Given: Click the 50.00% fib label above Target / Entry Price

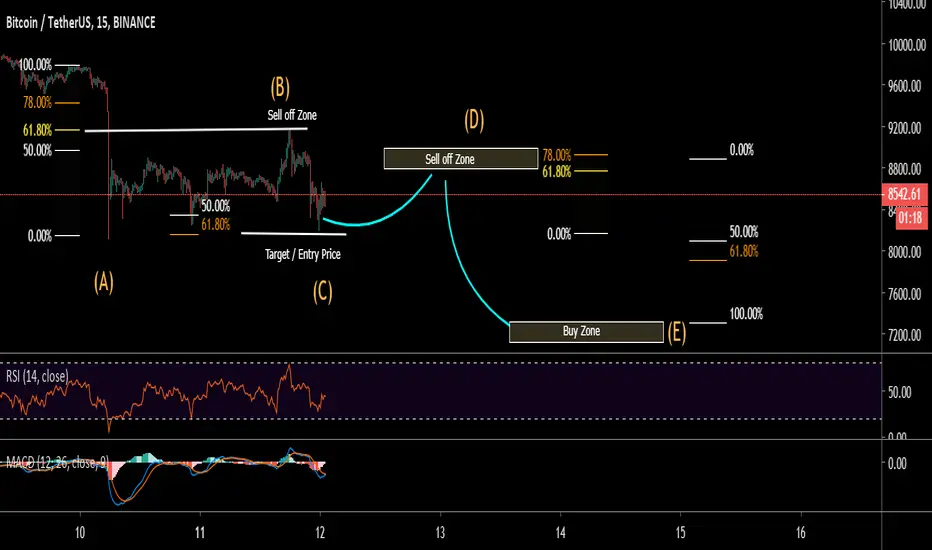Looking at the screenshot, I should click(215, 206).
